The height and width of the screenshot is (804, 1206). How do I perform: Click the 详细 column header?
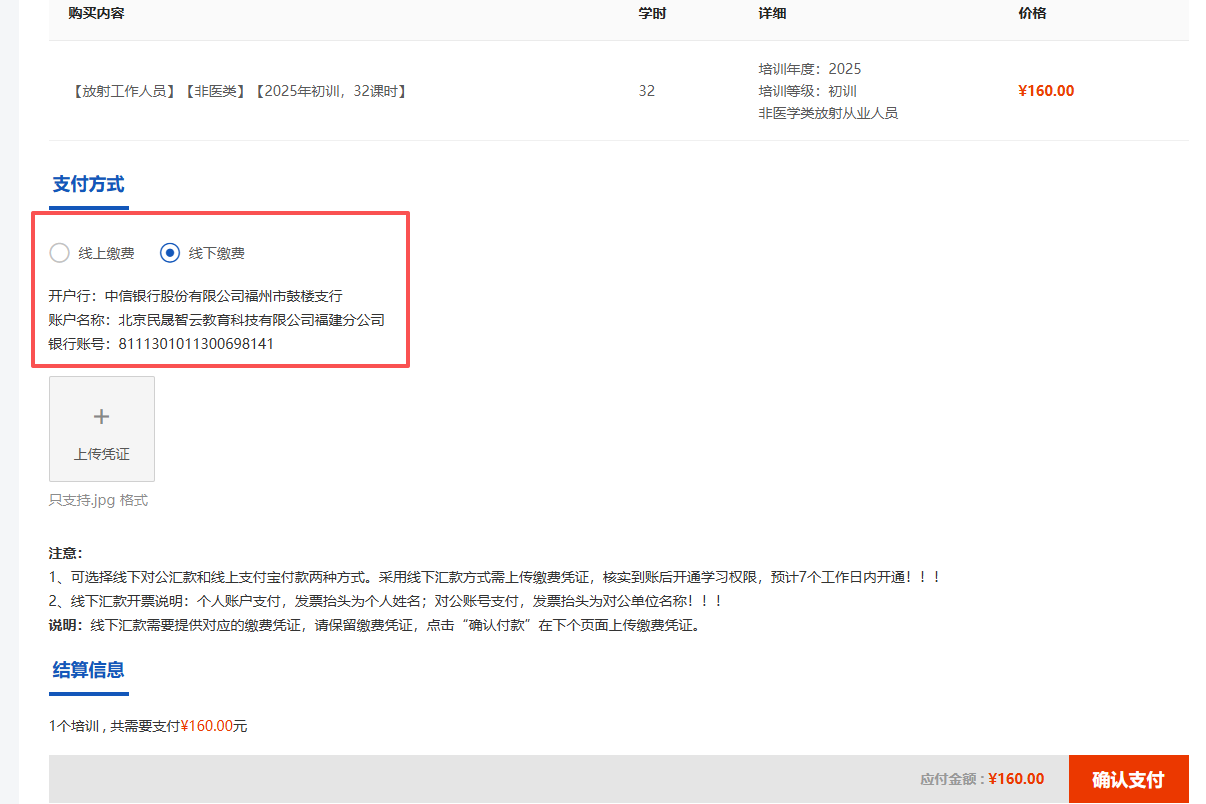pyautogui.click(x=772, y=14)
